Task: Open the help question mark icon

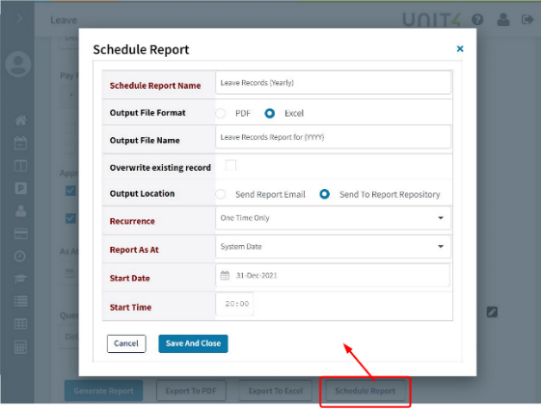Action: point(478,20)
